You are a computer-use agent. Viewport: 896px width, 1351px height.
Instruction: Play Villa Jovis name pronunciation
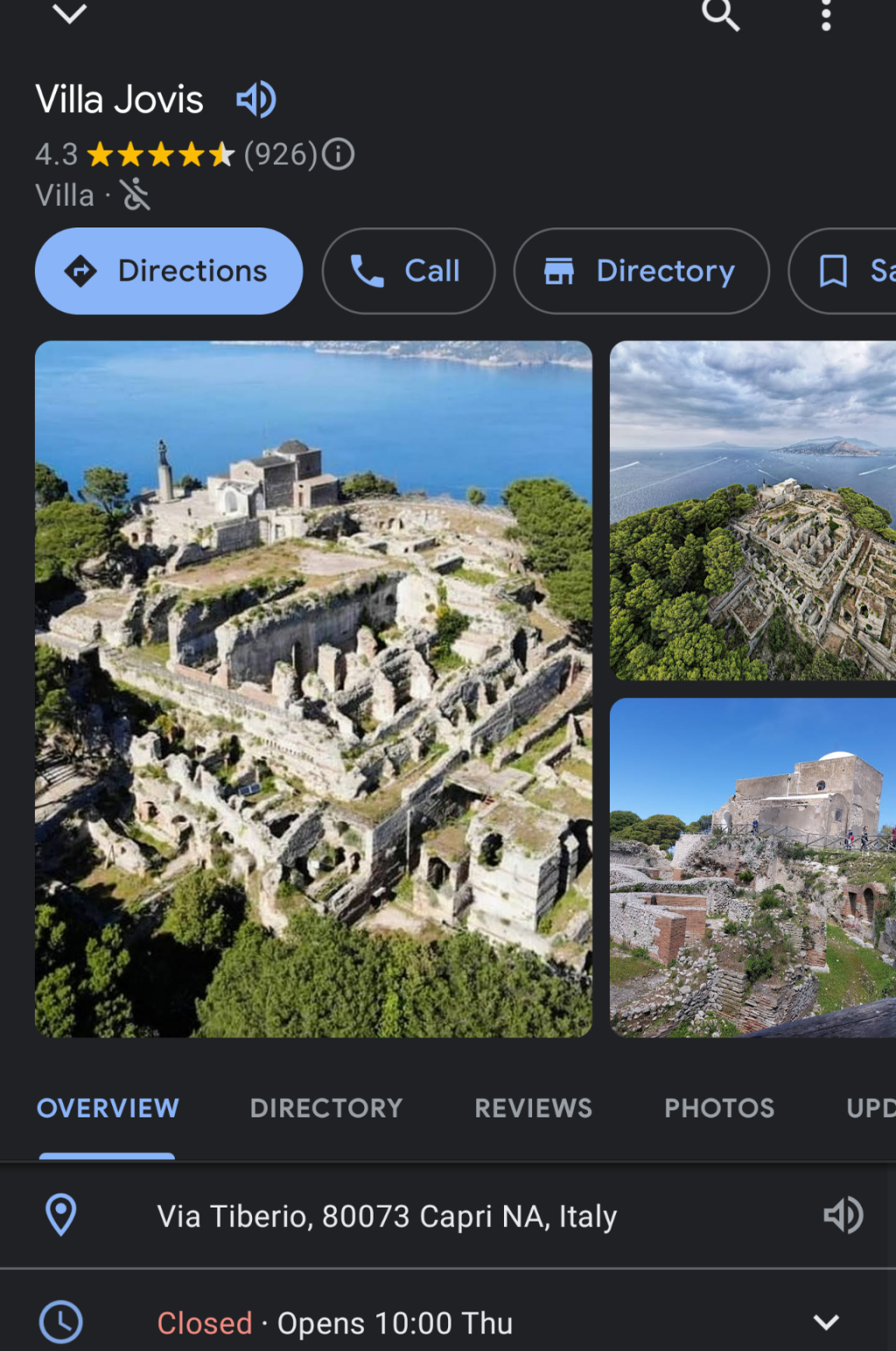click(255, 100)
